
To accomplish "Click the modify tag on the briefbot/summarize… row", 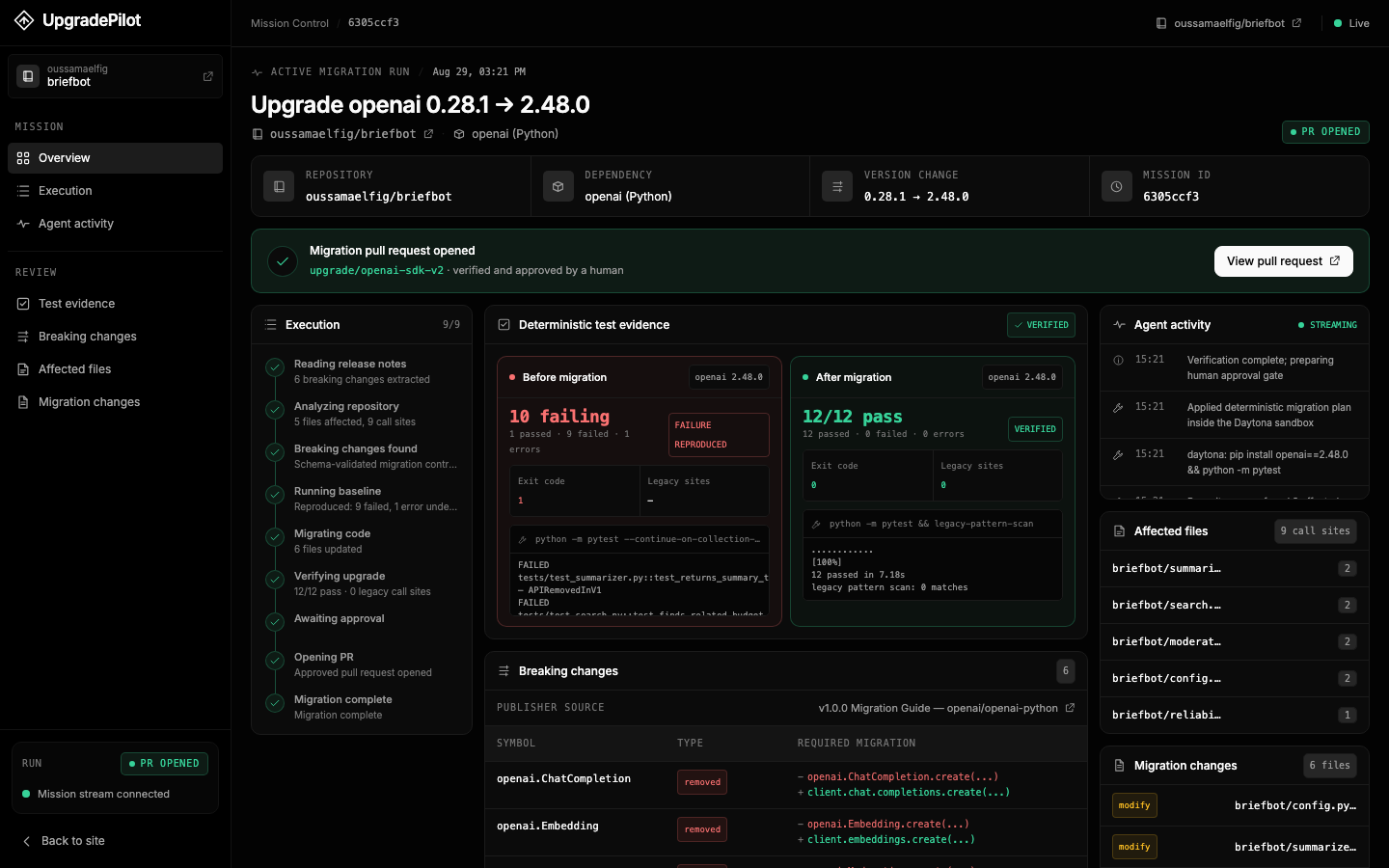I will pyautogui.click(x=1134, y=847).
